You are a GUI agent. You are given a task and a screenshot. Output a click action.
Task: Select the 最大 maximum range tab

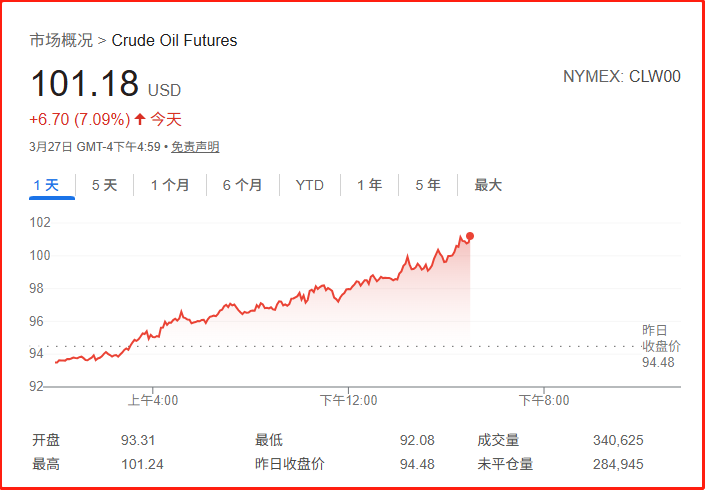coord(488,185)
